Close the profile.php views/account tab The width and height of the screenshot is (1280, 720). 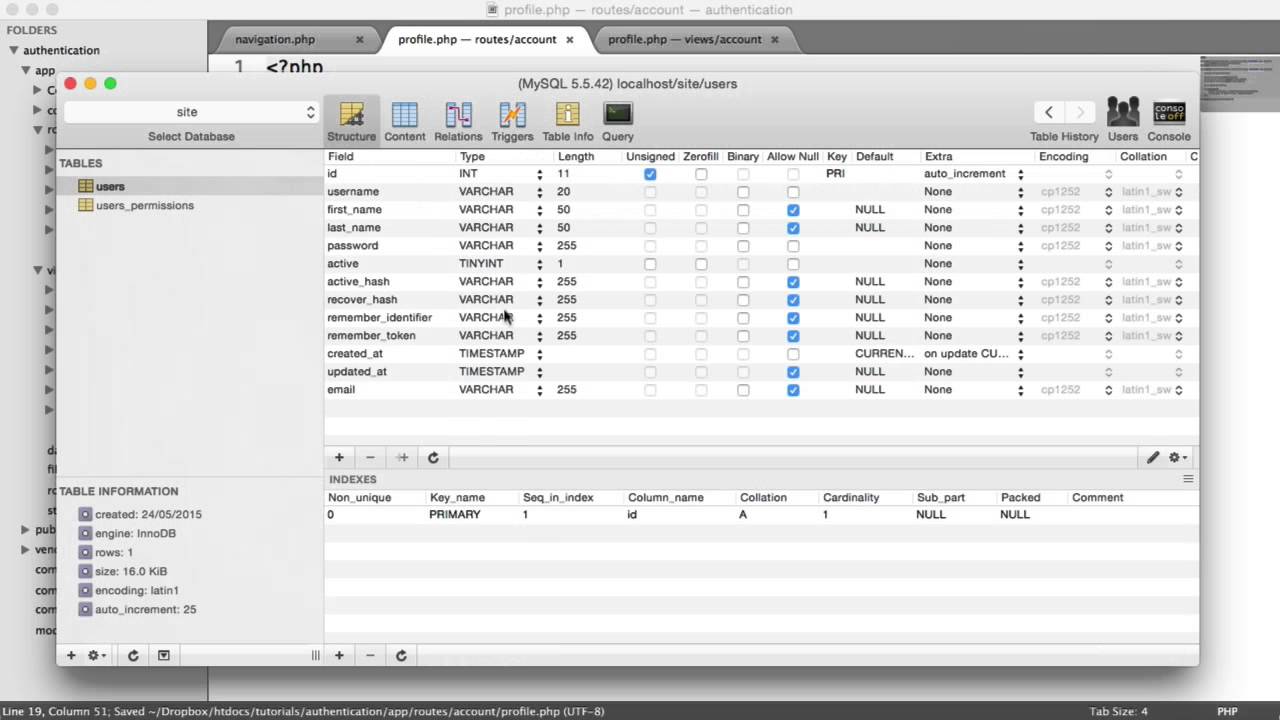click(775, 40)
